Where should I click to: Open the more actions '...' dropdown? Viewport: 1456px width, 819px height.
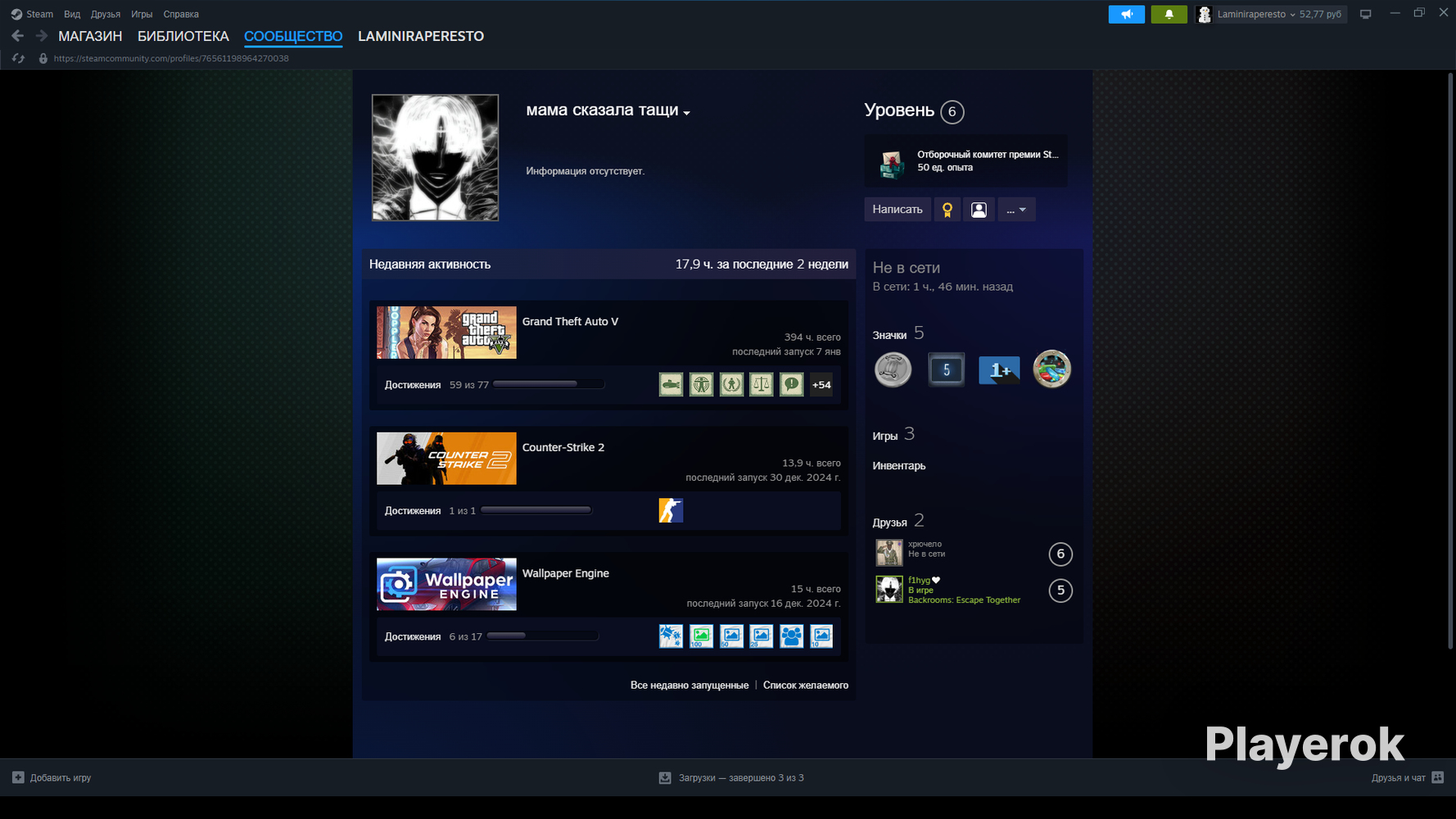[1016, 210]
